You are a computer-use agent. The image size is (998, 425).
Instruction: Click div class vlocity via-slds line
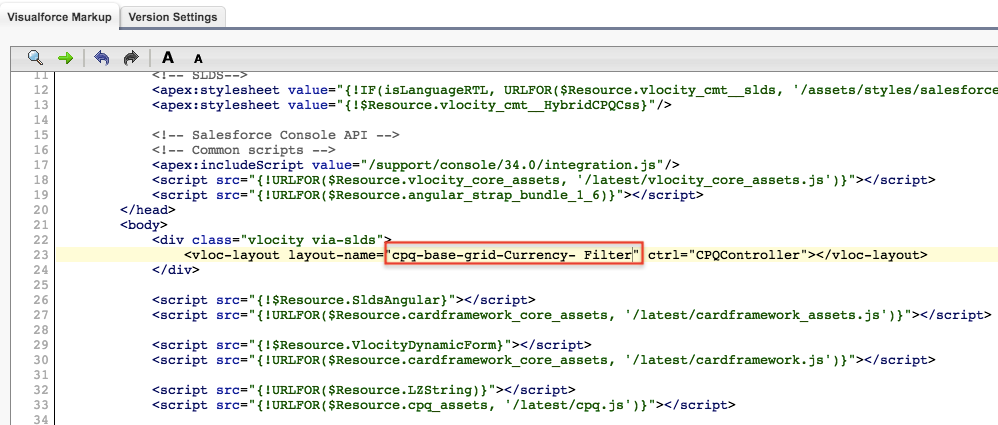[x=272, y=240]
